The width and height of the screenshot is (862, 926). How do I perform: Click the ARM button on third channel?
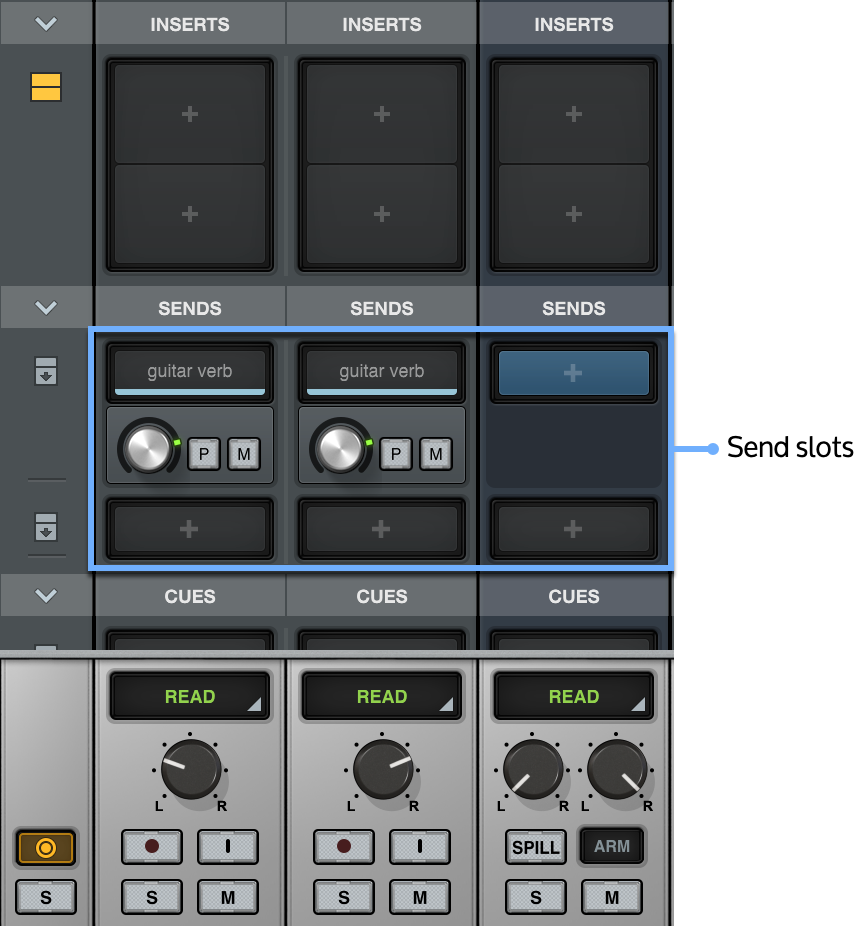point(611,846)
